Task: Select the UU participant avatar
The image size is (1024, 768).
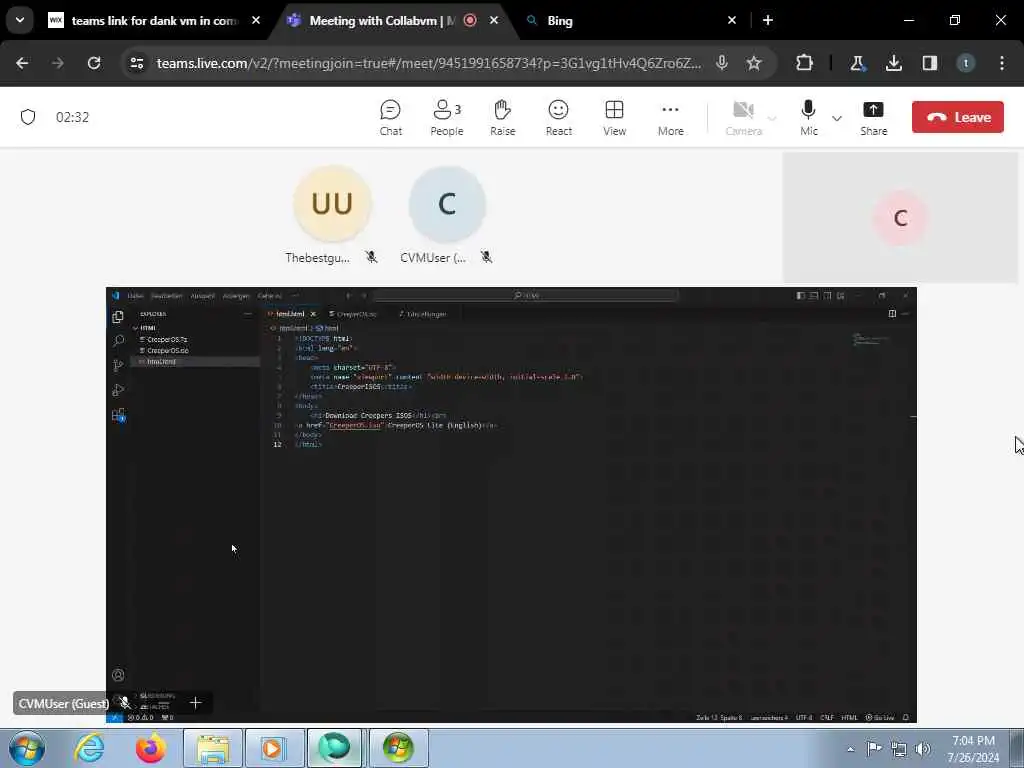Action: tap(332, 204)
